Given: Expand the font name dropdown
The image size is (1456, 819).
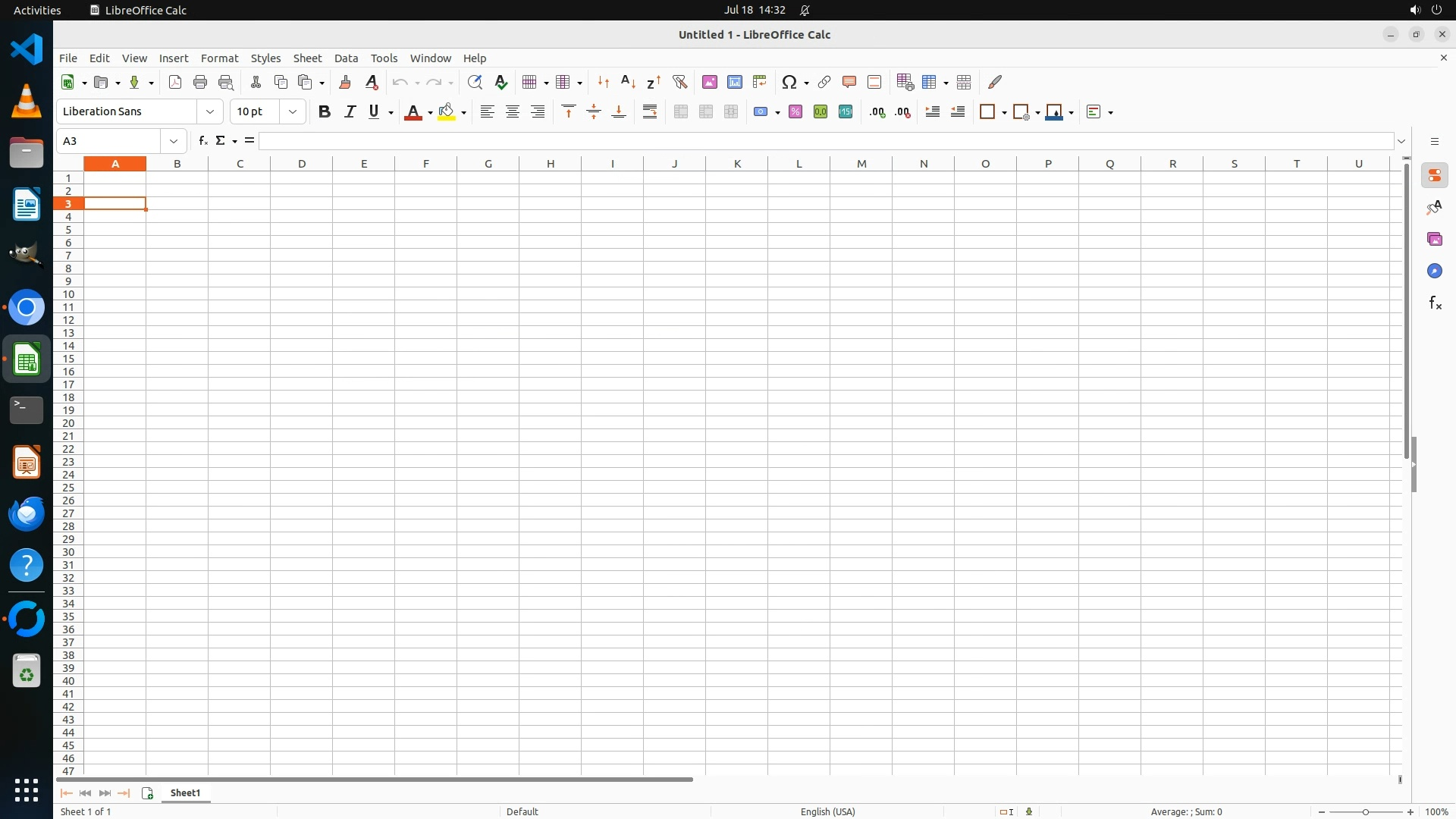Looking at the screenshot, I should (x=210, y=111).
